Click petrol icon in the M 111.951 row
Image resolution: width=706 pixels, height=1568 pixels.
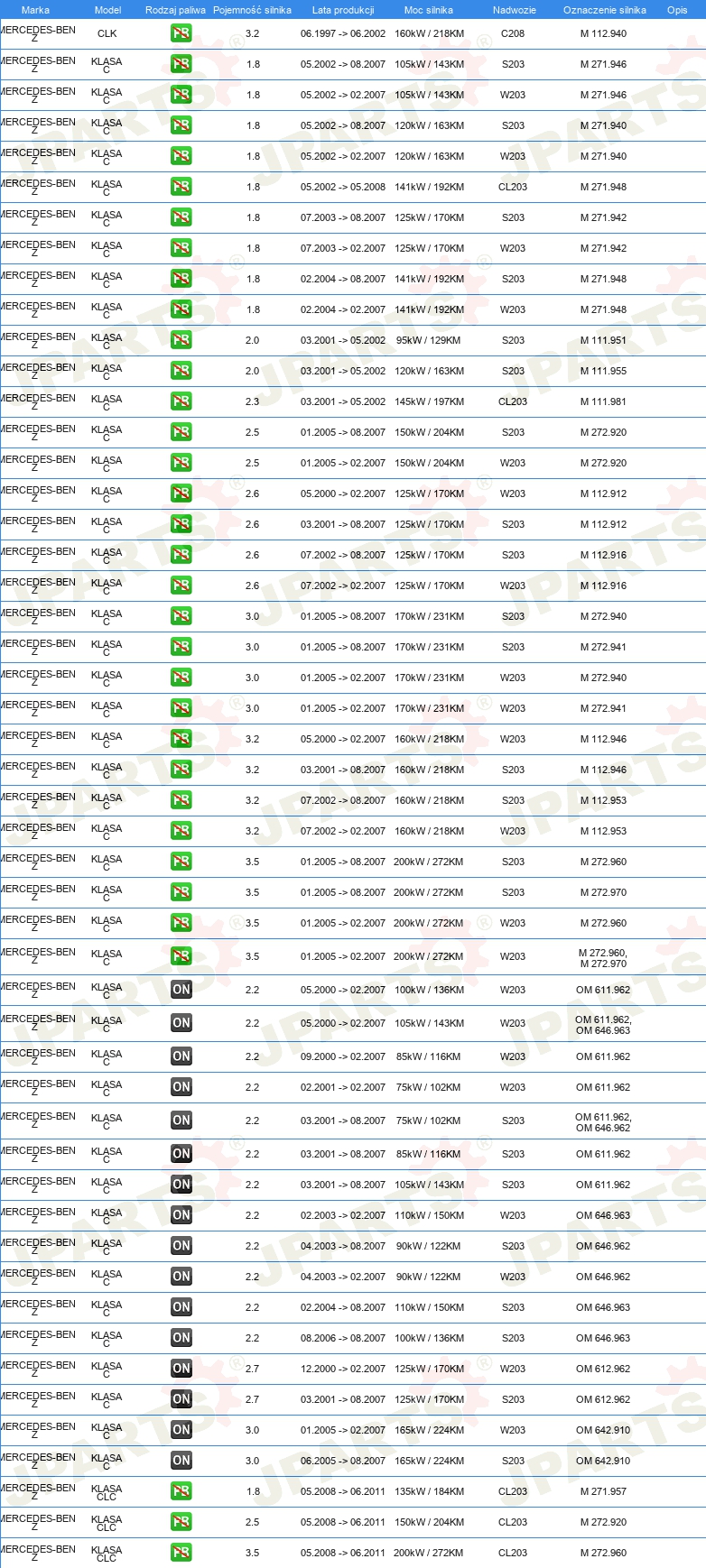[181, 340]
